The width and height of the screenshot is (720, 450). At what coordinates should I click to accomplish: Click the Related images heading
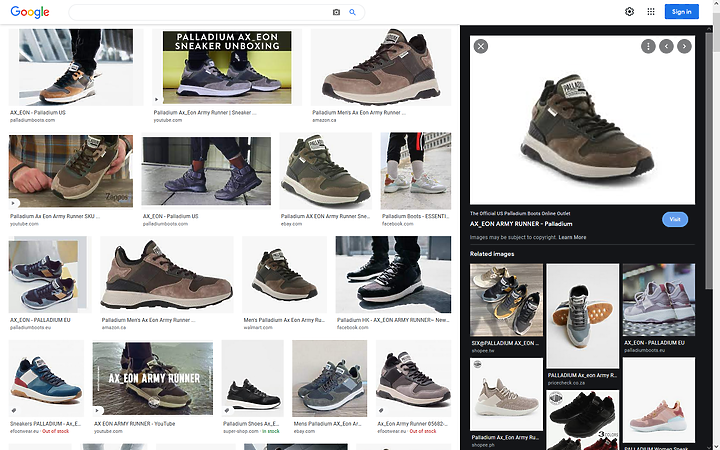tap(492, 254)
